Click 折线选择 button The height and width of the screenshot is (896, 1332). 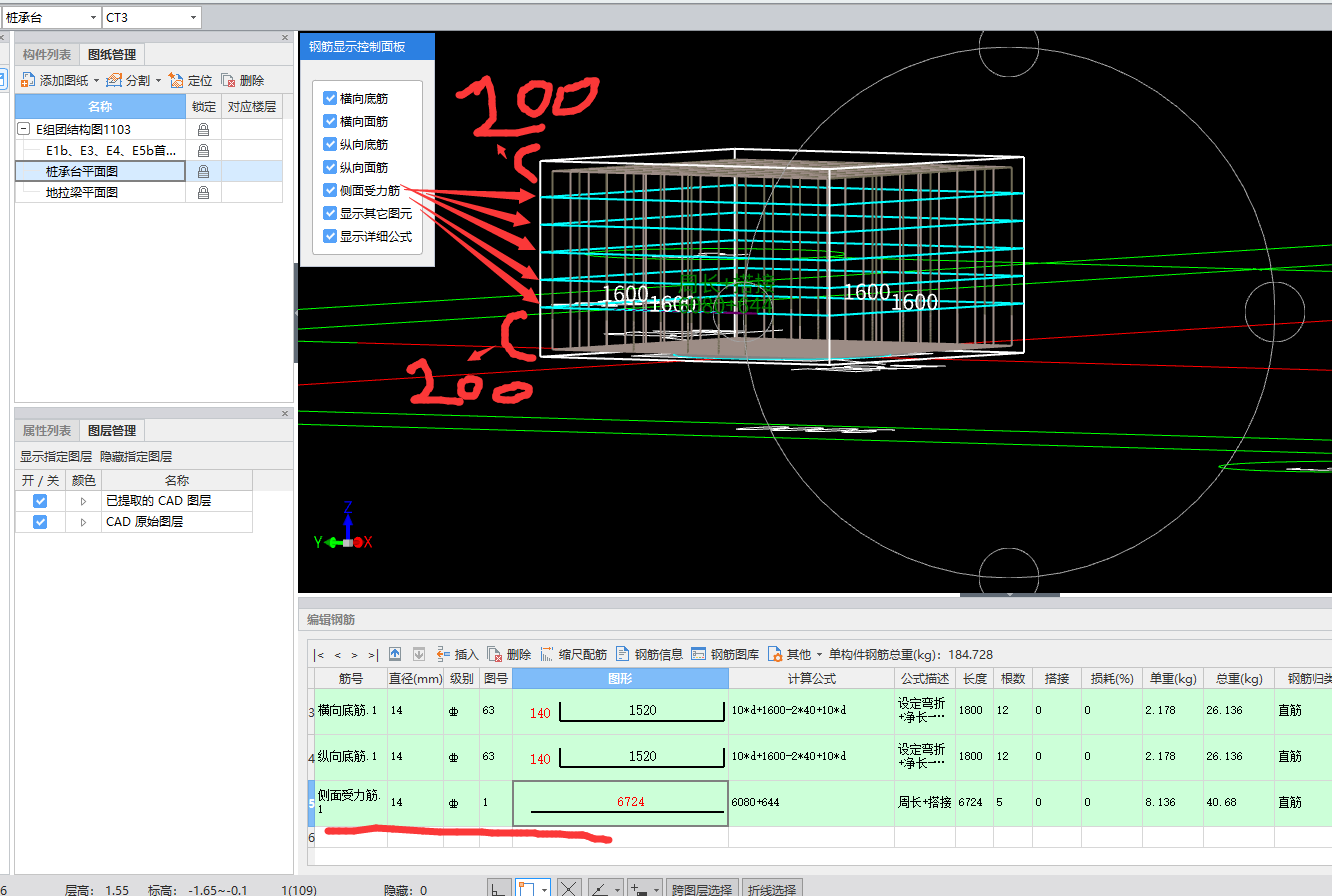772,888
